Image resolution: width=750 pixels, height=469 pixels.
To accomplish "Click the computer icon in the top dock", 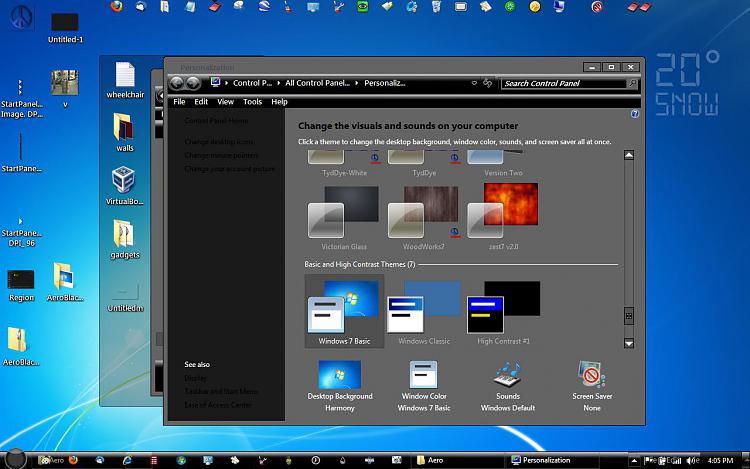I will coord(559,6).
